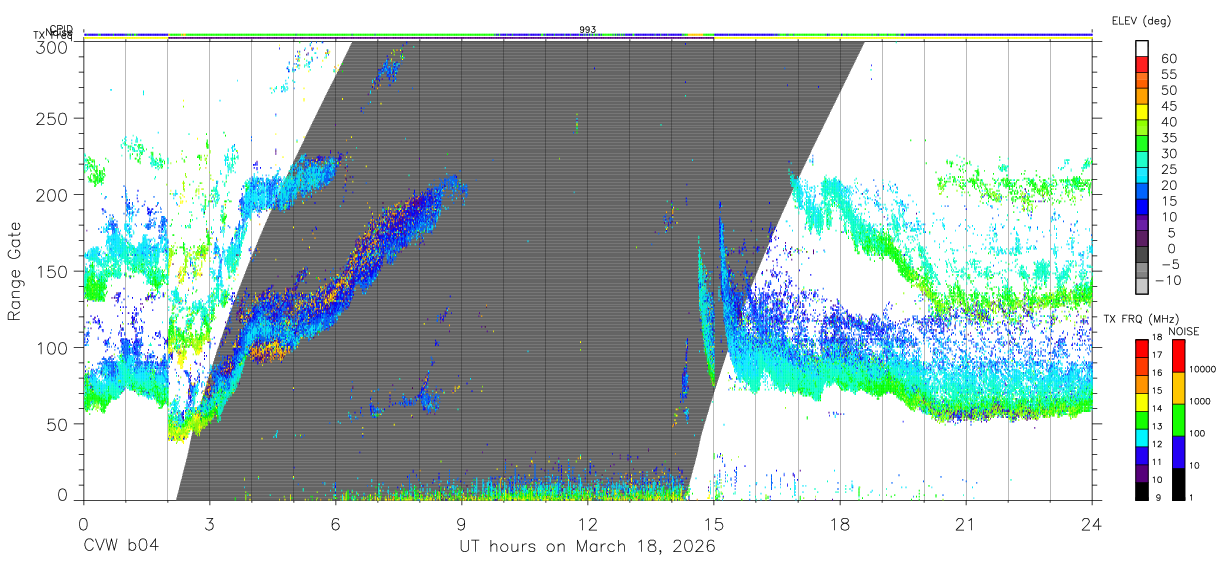The height and width of the screenshot is (567, 1228).
Task: Click the "CVW b04" radar beam label
Action: (121, 547)
